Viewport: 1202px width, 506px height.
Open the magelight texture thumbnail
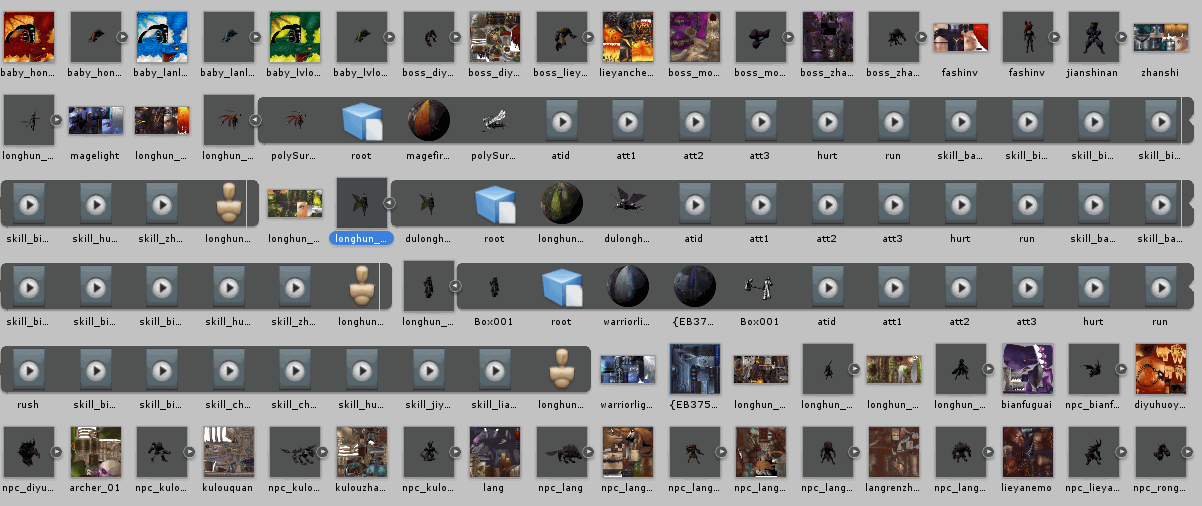tap(95, 121)
